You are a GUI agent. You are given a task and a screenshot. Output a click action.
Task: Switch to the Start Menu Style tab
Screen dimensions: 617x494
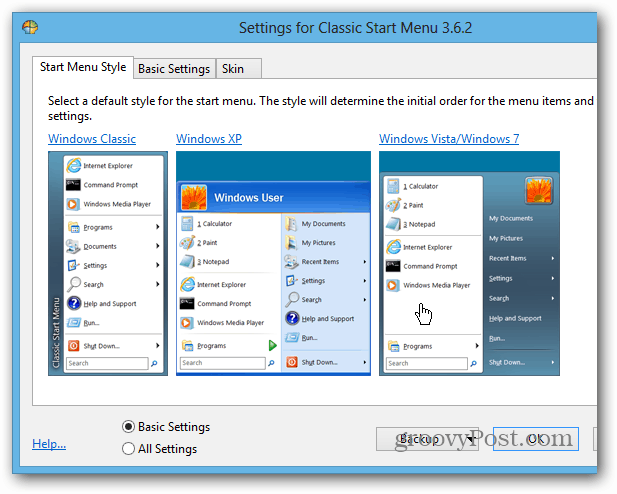[83, 67]
